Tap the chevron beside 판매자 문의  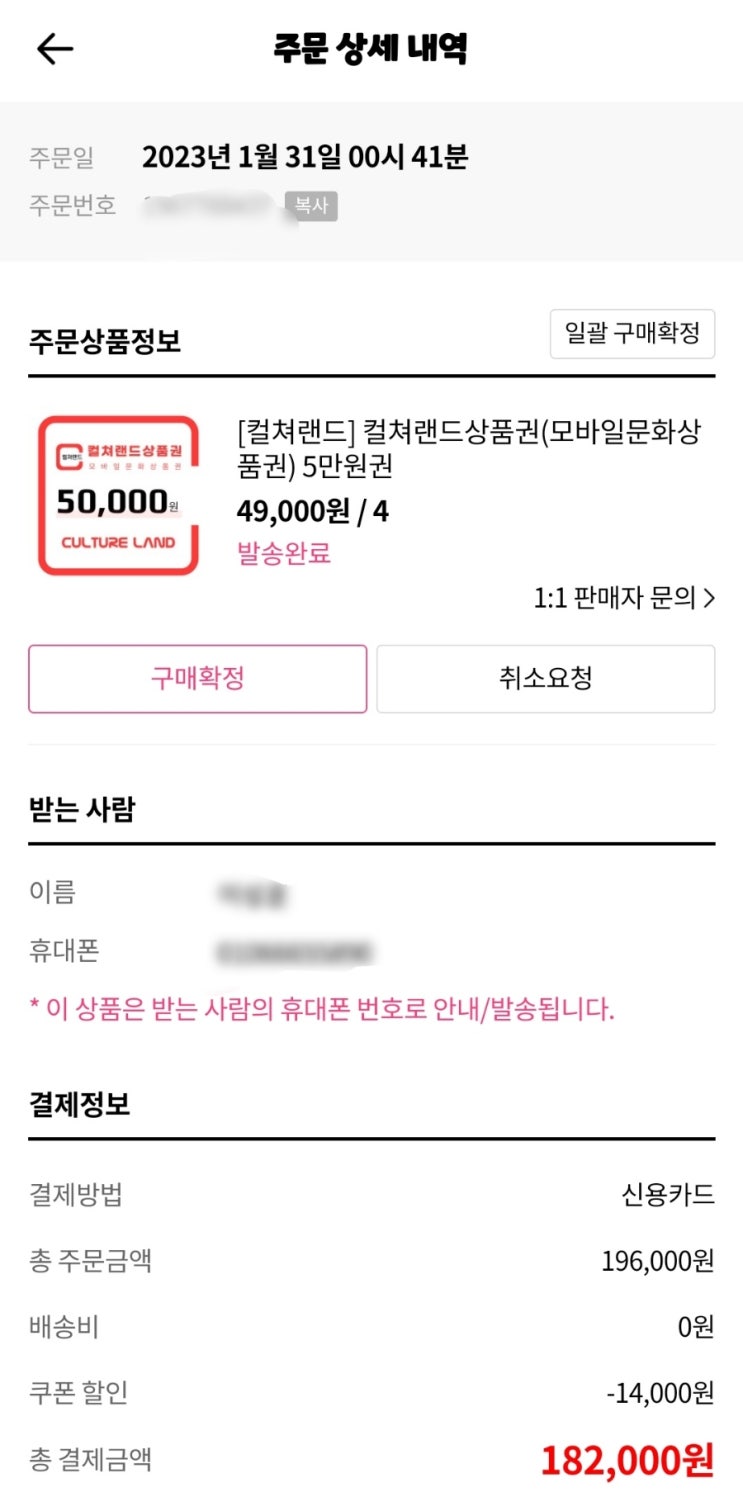(709, 598)
